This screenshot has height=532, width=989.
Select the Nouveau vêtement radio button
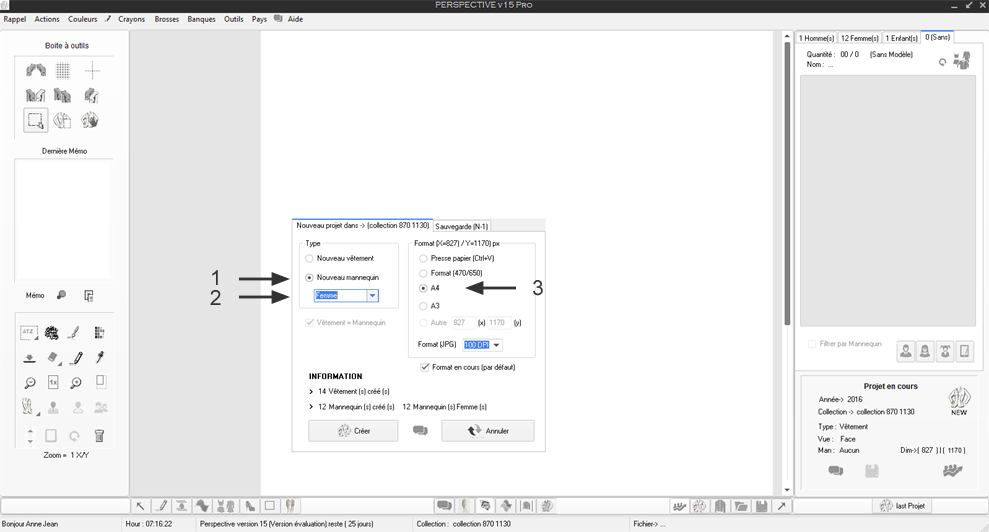coord(310,258)
